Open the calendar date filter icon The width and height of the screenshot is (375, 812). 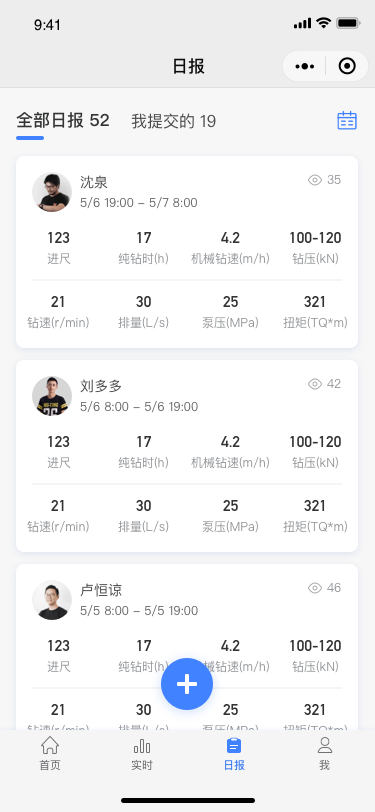tap(347, 120)
